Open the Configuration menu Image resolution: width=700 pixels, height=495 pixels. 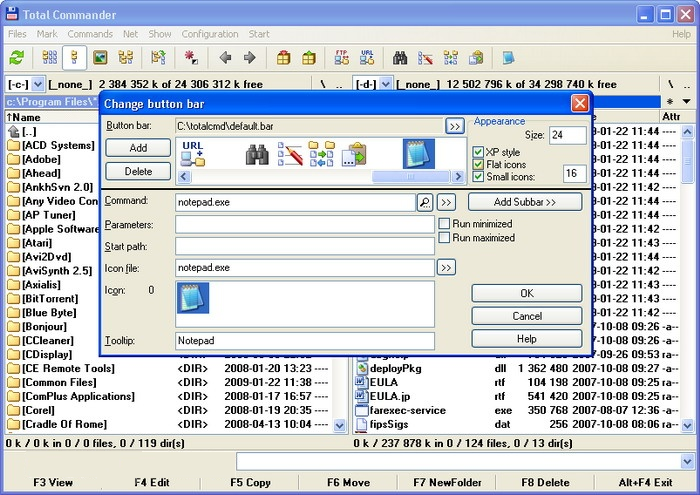209,34
